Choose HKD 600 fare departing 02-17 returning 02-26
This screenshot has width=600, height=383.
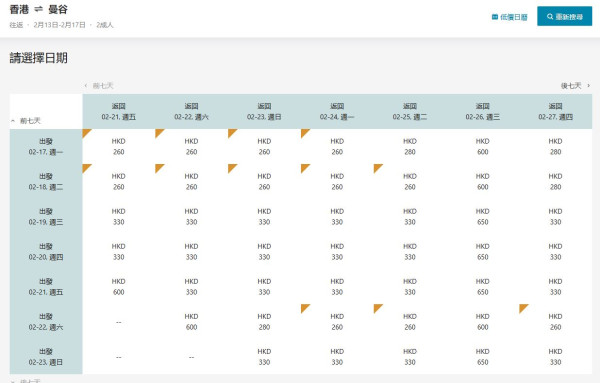click(x=483, y=147)
